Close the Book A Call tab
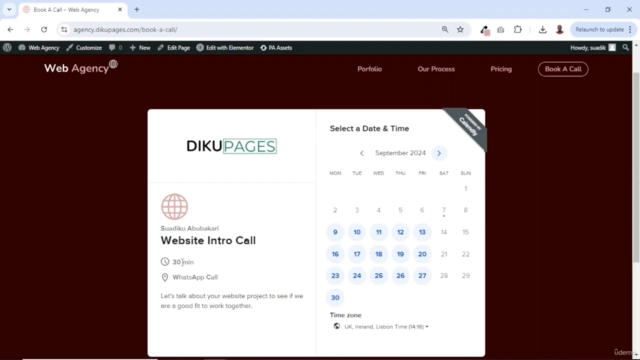Screen dimensions: 640x360 click(x=120, y=9)
